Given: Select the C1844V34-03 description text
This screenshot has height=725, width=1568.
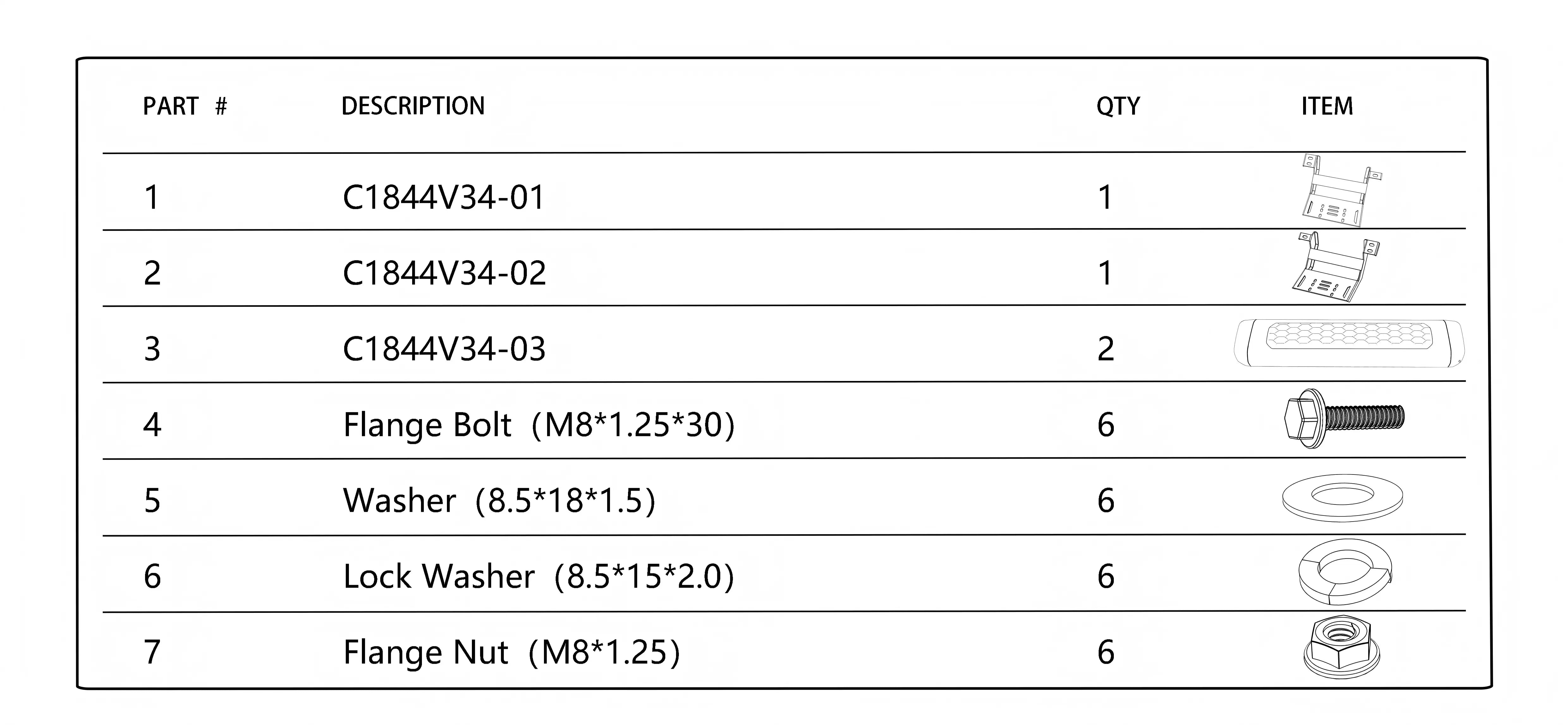Looking at the screenshot, I should (444, 349).
